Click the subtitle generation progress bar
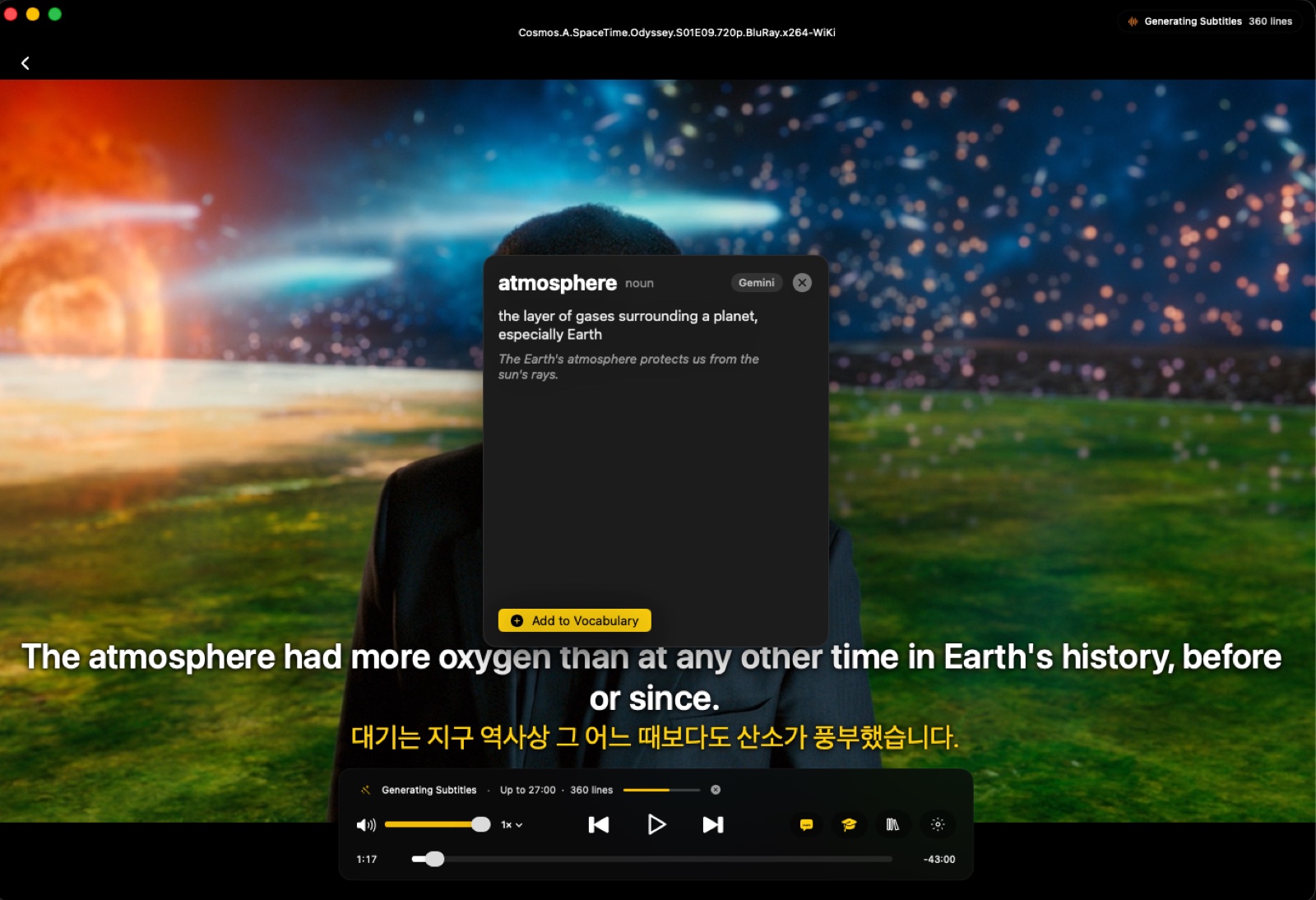The image size is (1316, 900). 661,790
